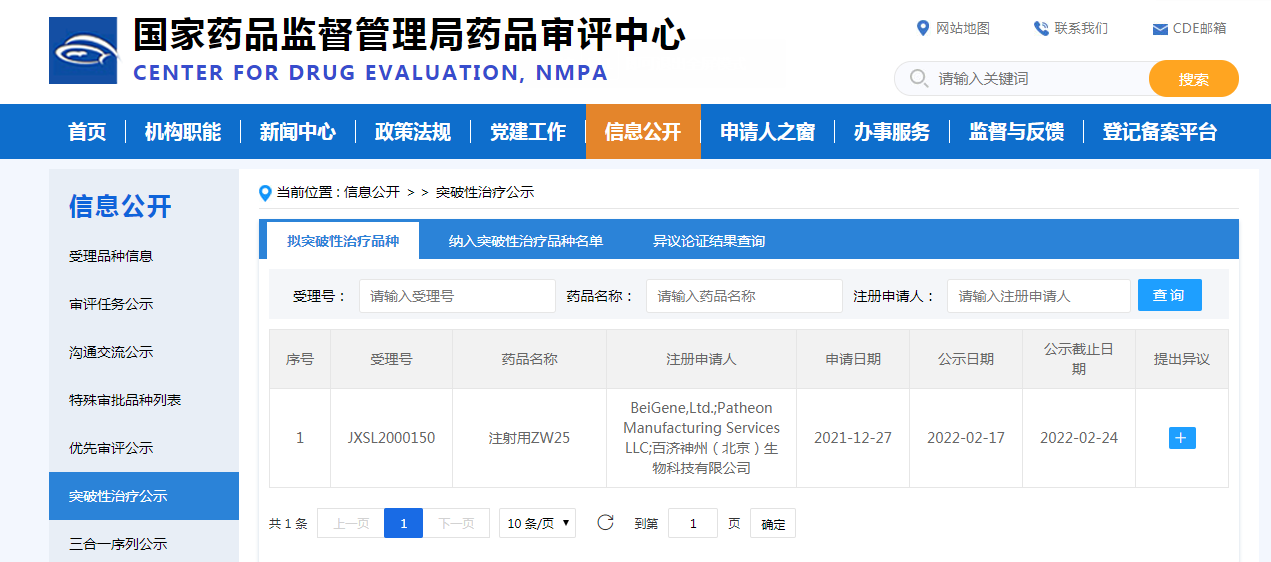Click the orange 搜索 button
The height and width of the screenshot is (562, 1271).
1193,79
